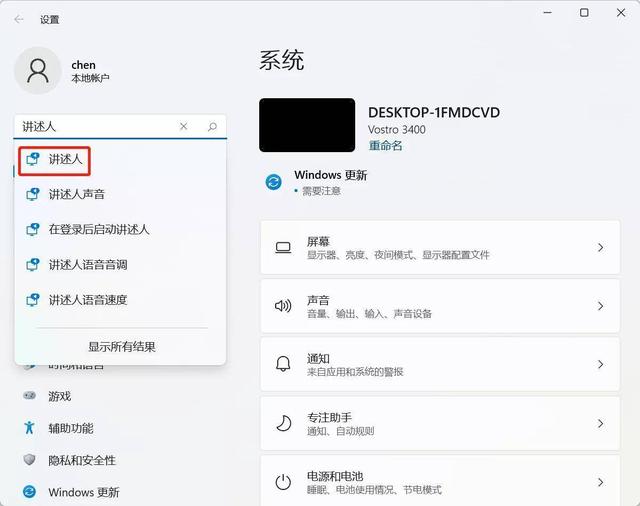Choose 讲述人语音音调 suggestion

pyautogui.click(x=88, y=265)
